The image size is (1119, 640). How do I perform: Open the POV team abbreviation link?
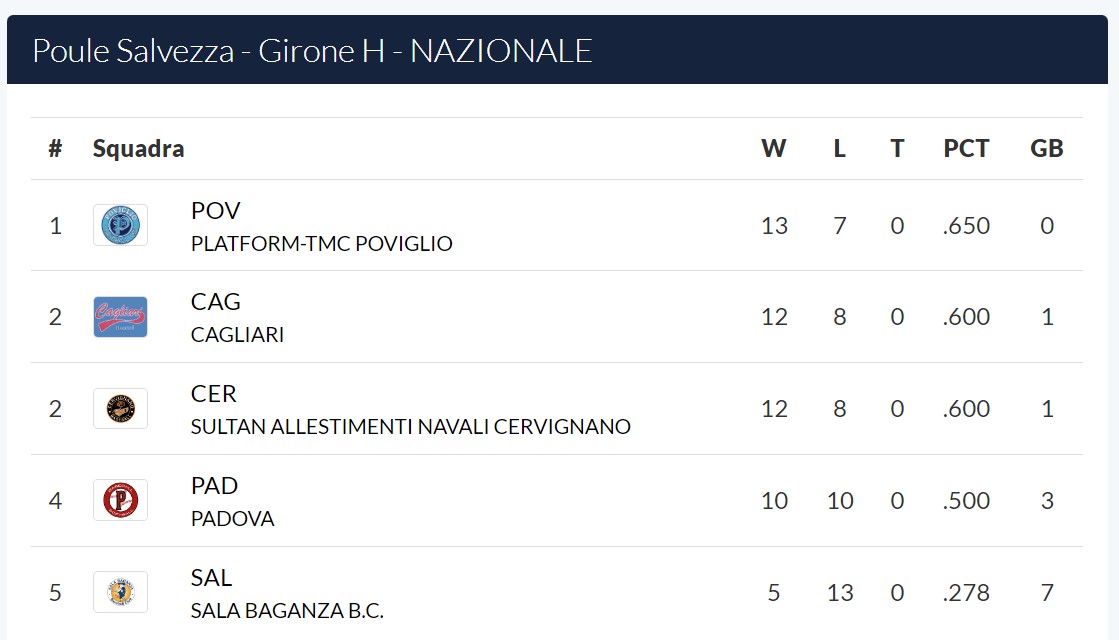coord(216,210)
